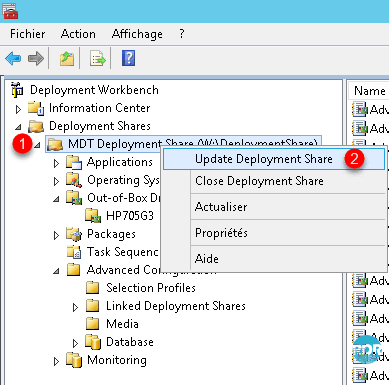This screenshot has width=389, height=385.
Task: Click the Packages node icon
Action: click(74, 234)
